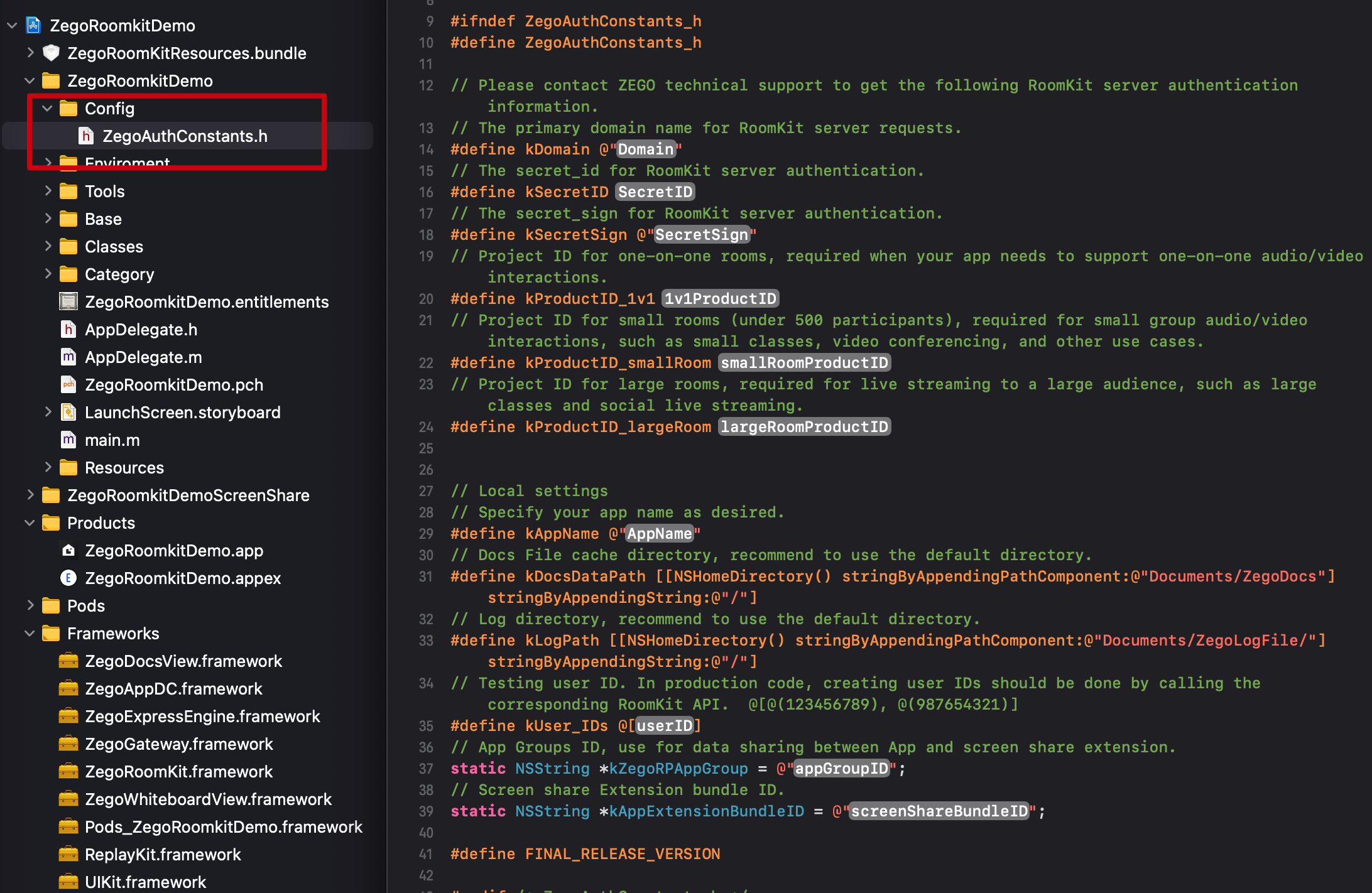Click the ZegoExpressEngine.framework toolbox icon
Screen dimensions: 1372x893
68,717
